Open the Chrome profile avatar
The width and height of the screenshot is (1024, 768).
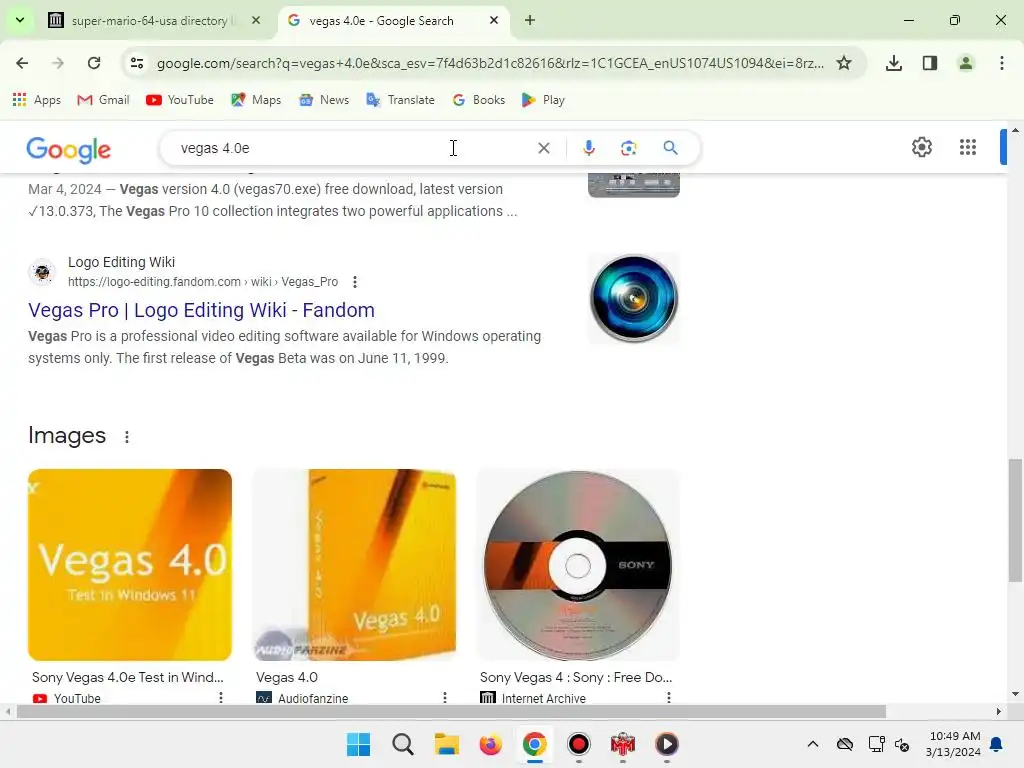[966, 63]
